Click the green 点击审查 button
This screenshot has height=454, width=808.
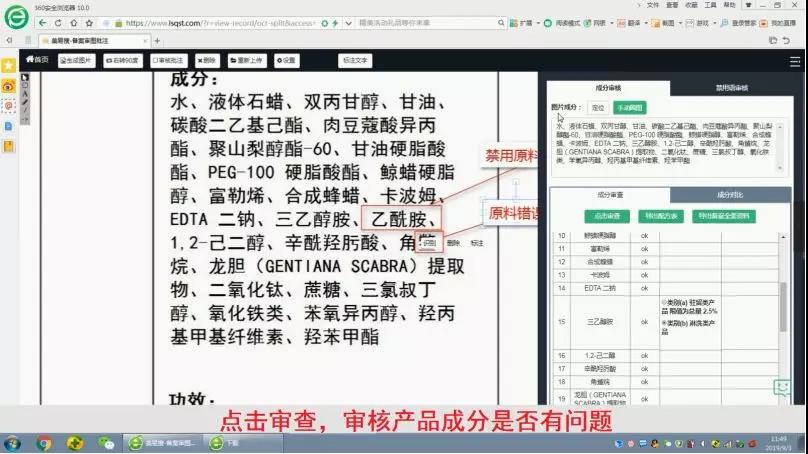[607, 216]
